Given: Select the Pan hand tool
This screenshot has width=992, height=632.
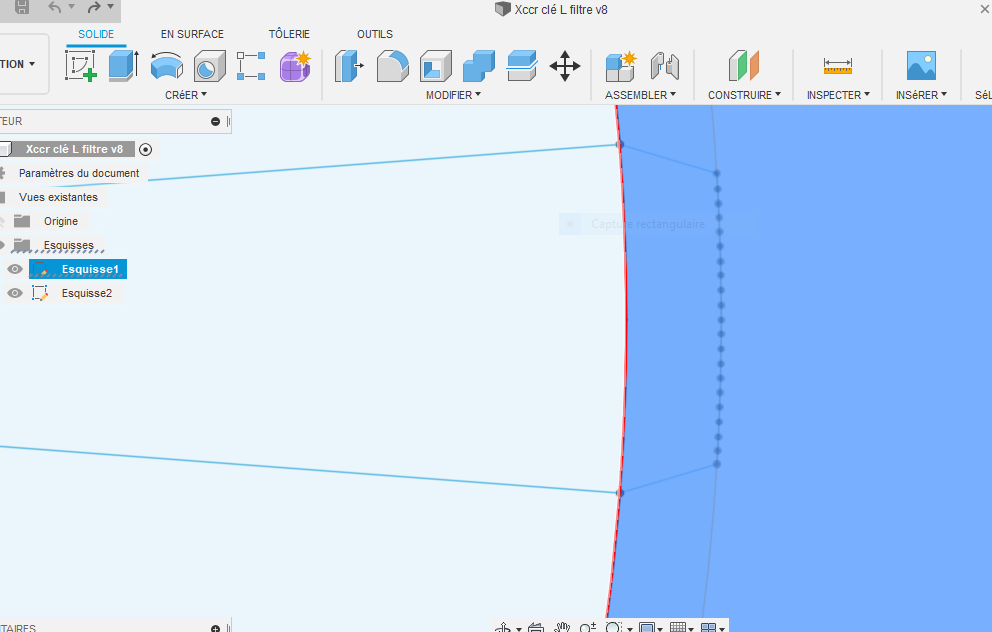Looking at the screenshot, I should pos(562,628).
